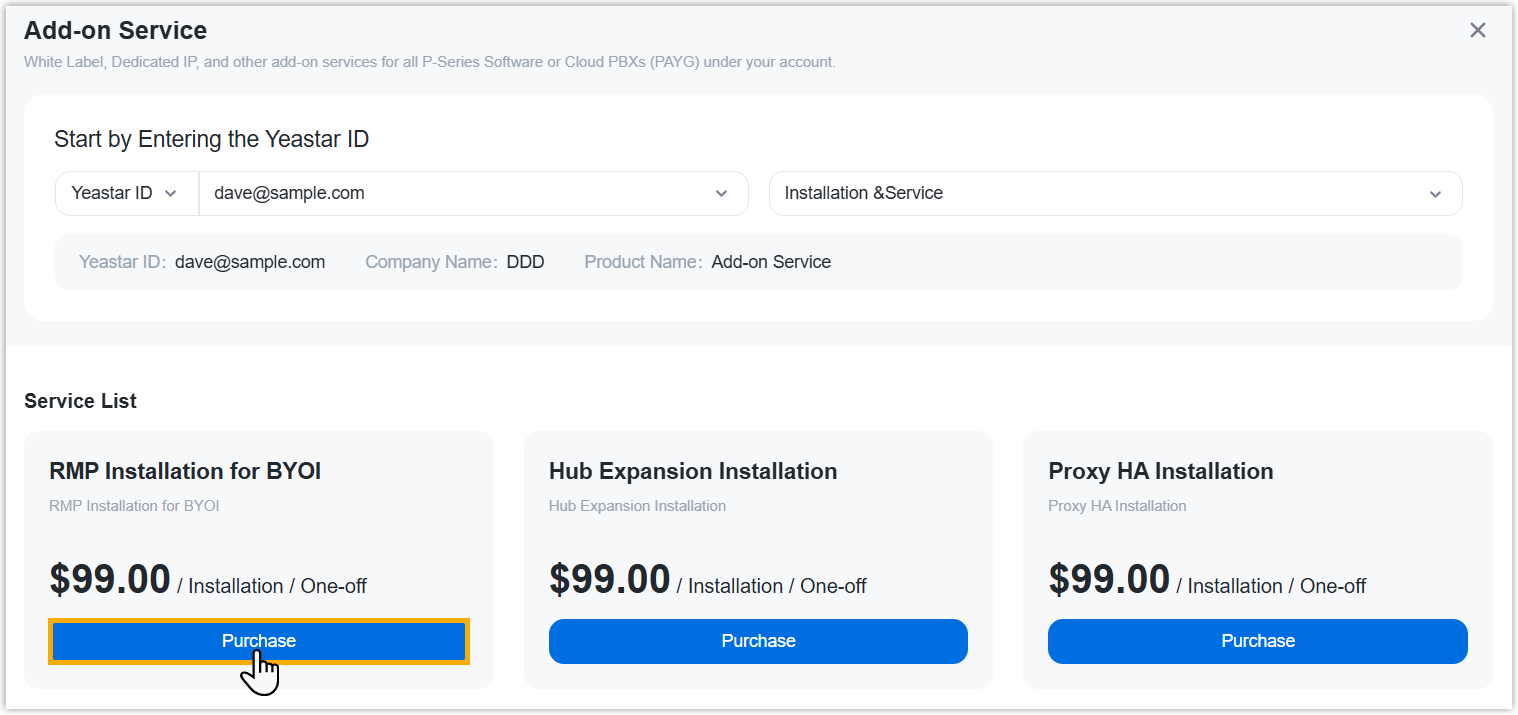Purchase Hub Expansion Installation

pos(758,641)
